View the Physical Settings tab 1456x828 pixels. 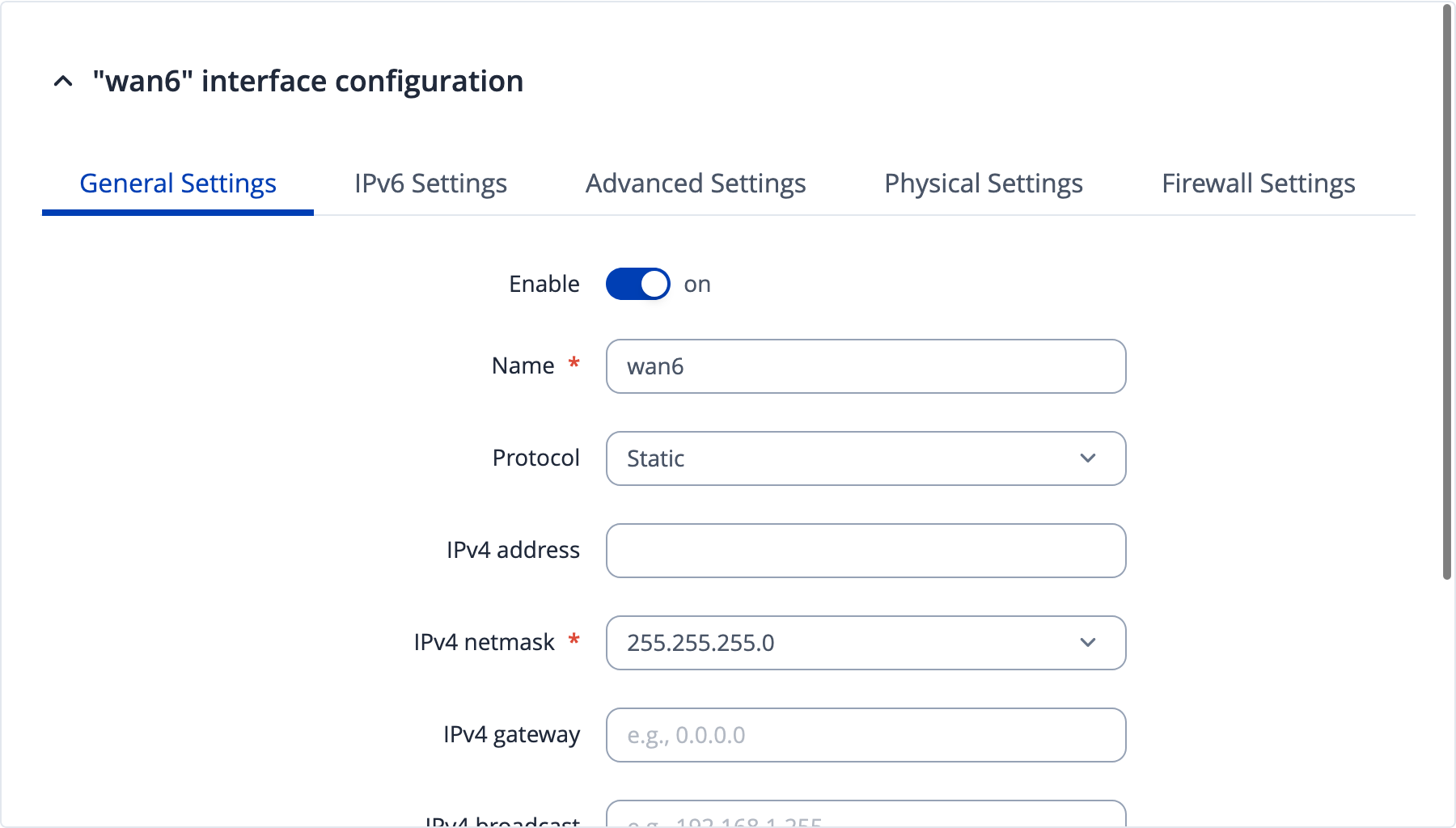[984, 184]
